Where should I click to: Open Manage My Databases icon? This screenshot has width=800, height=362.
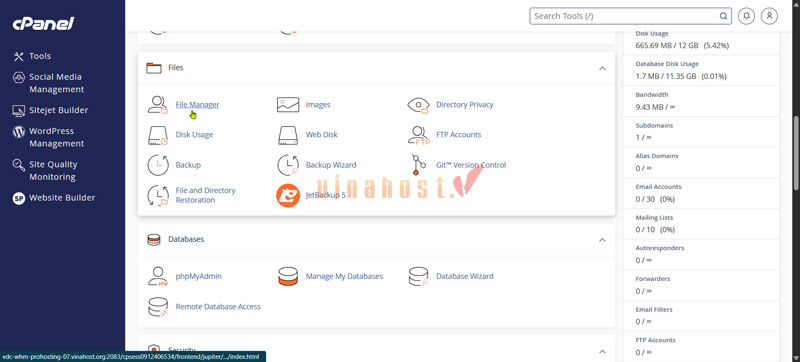(288, 276)
